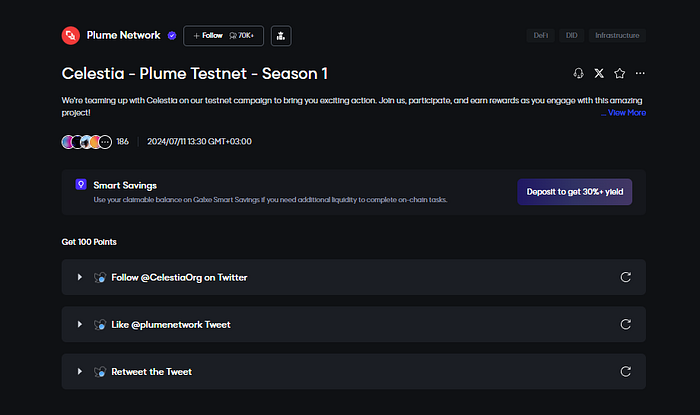The width and height of the screenshot is (700, 415).
Task: Click task icon beside Follow @CelestiaOrg
Action: coord(100,278)
